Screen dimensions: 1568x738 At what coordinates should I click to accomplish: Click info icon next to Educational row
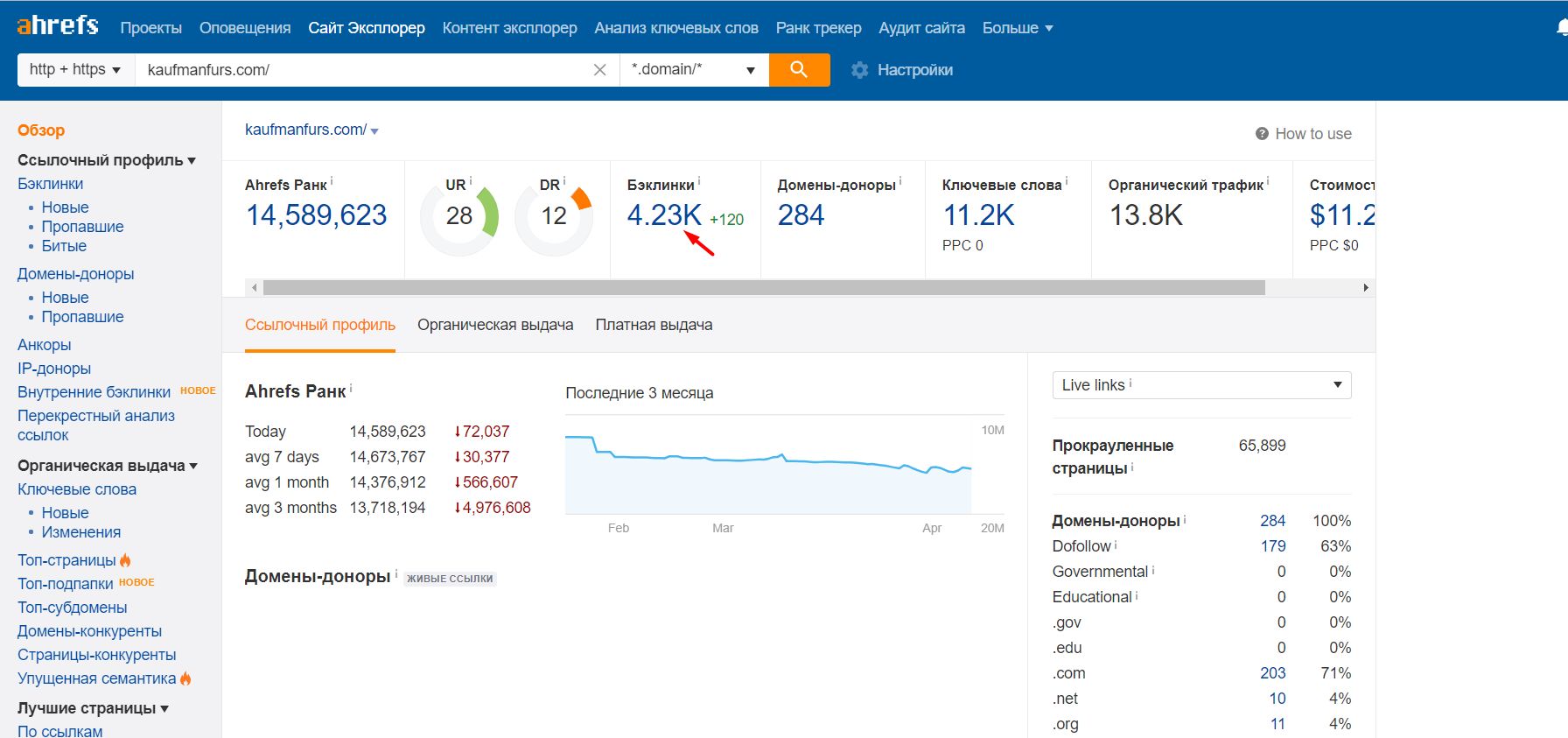pyautogui.click(x=1137, y=595)
